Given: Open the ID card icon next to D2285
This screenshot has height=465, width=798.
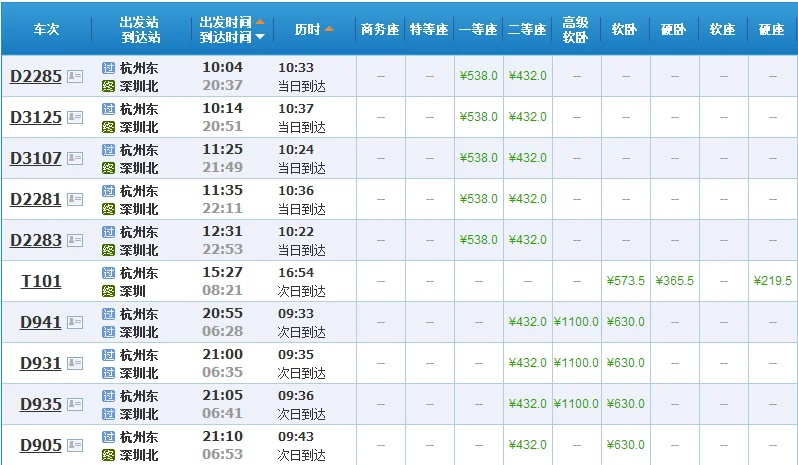Looking at the screenshot, I should pyautogui.click(x=75, y=76).
